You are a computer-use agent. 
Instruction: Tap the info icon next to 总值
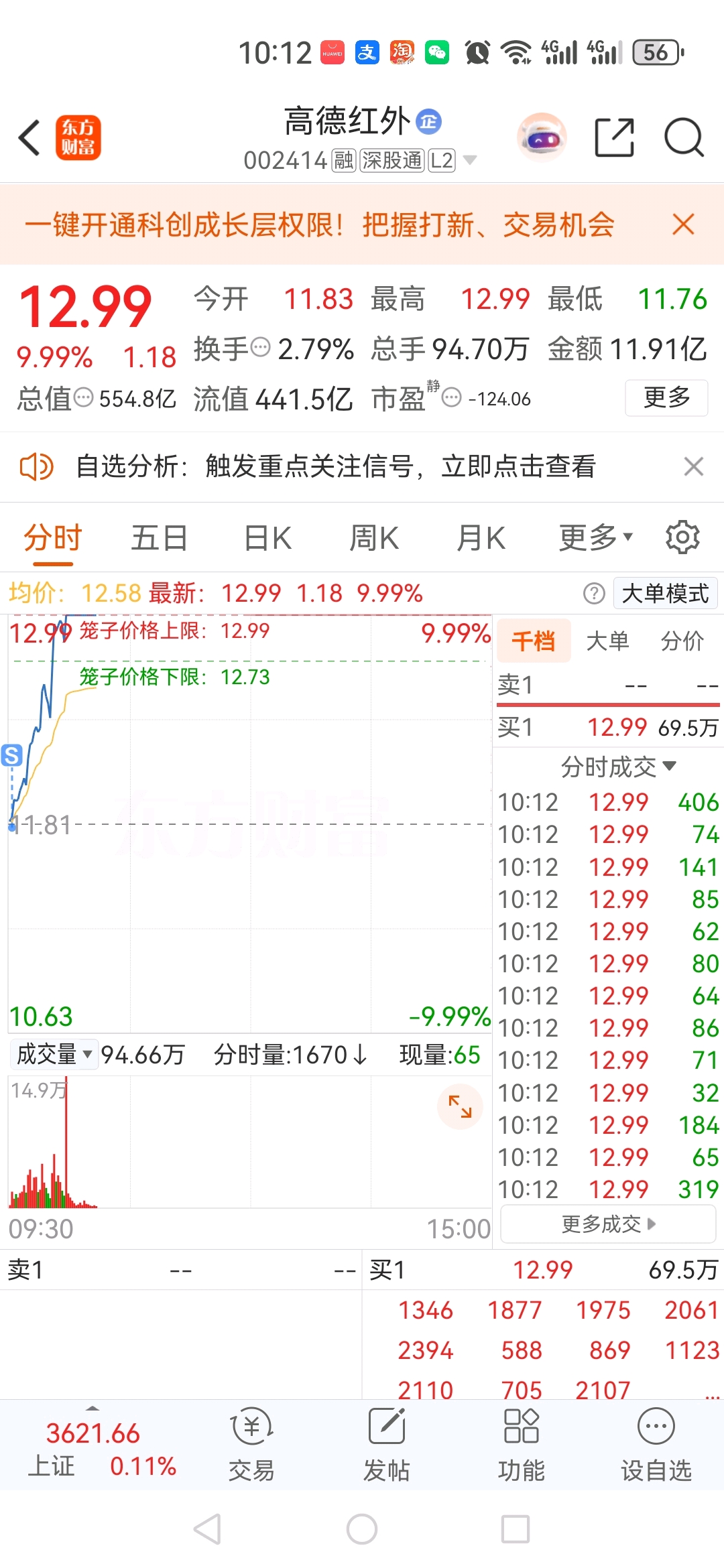(83, 397)
